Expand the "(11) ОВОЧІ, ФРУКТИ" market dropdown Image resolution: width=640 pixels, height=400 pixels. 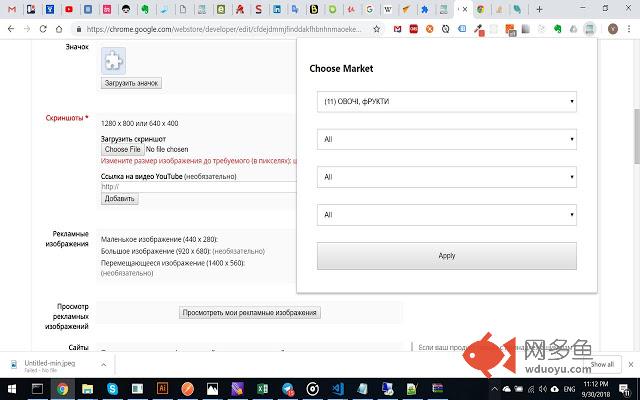point(446,101)
